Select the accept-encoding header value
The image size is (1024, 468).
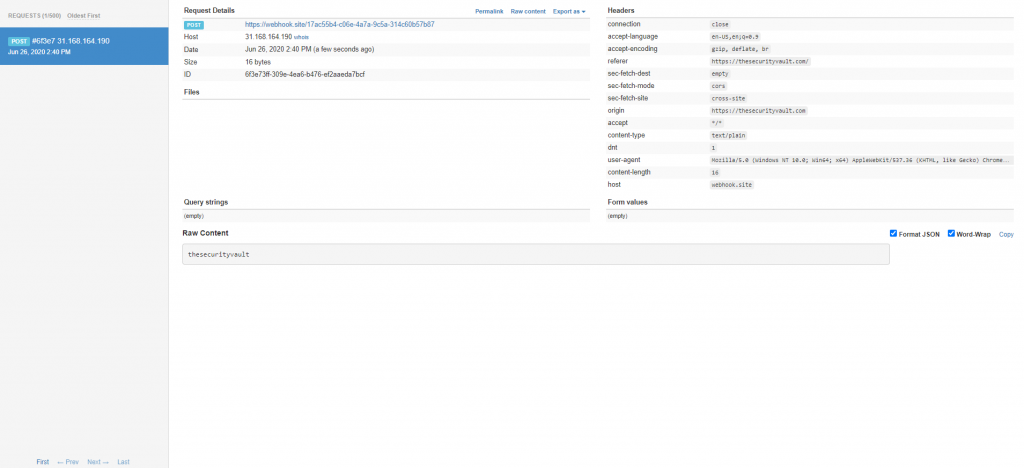pos(739,49)
